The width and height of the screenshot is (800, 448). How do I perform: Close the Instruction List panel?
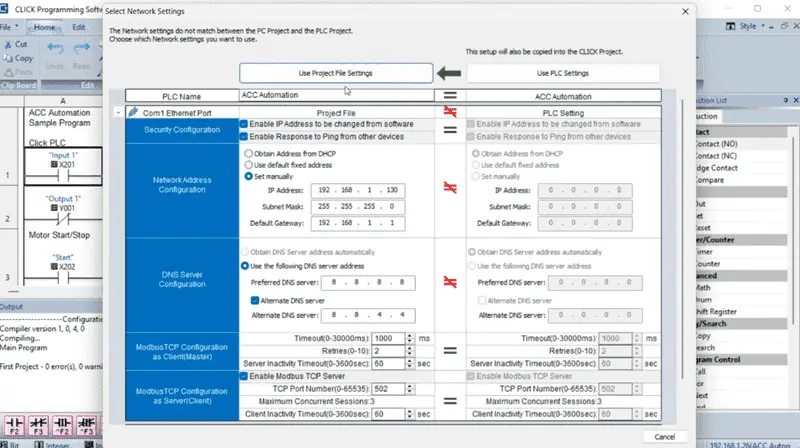[x=795, y=101]
